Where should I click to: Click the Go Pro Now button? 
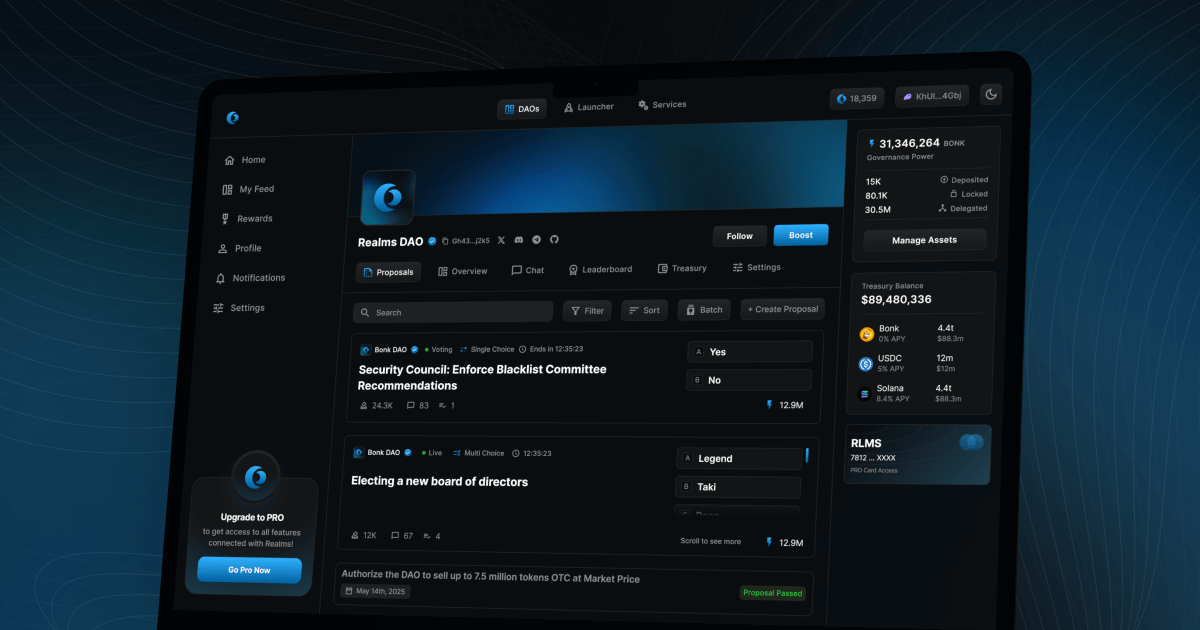click(249, 570)
